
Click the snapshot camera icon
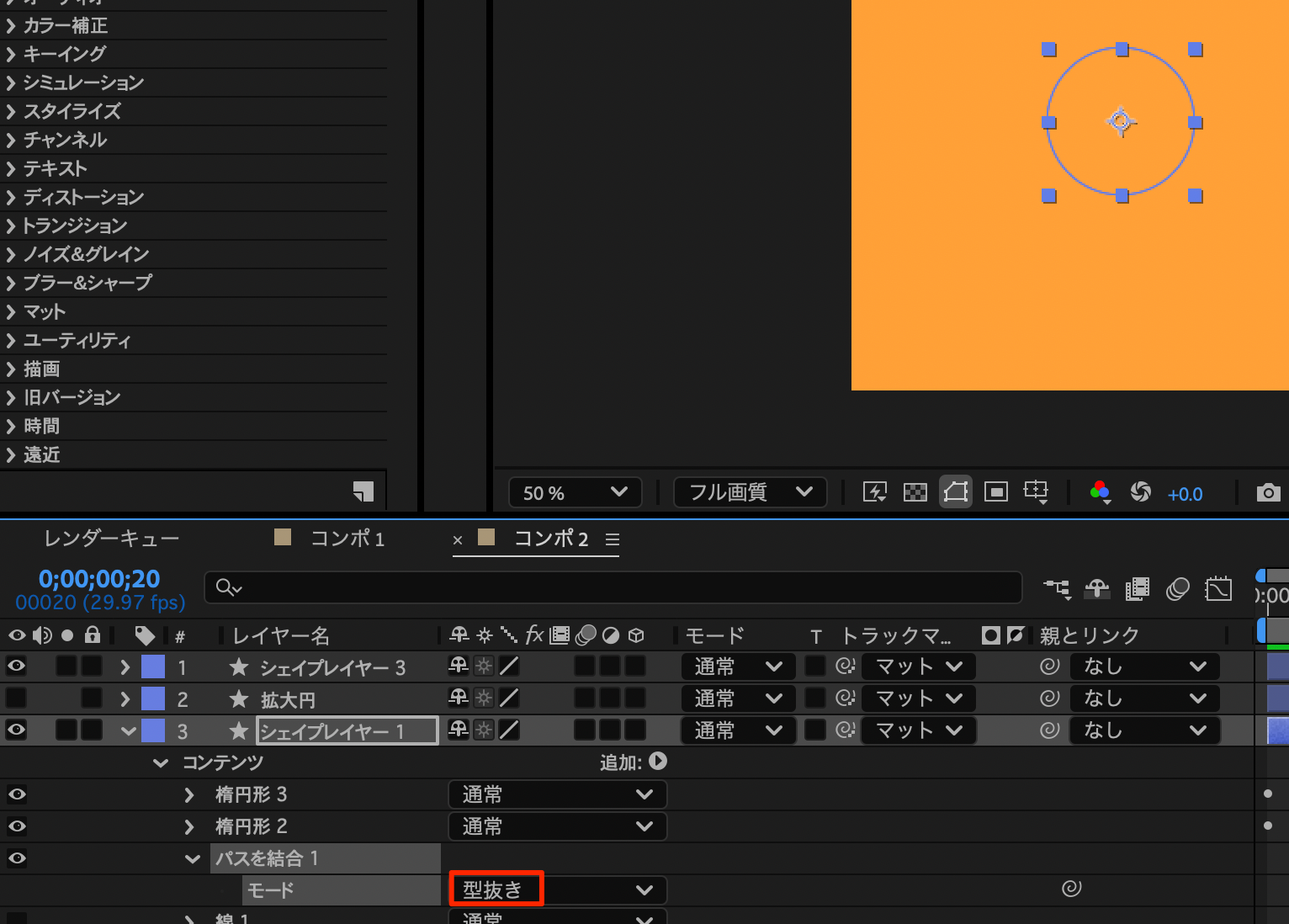coord(1268,492)
